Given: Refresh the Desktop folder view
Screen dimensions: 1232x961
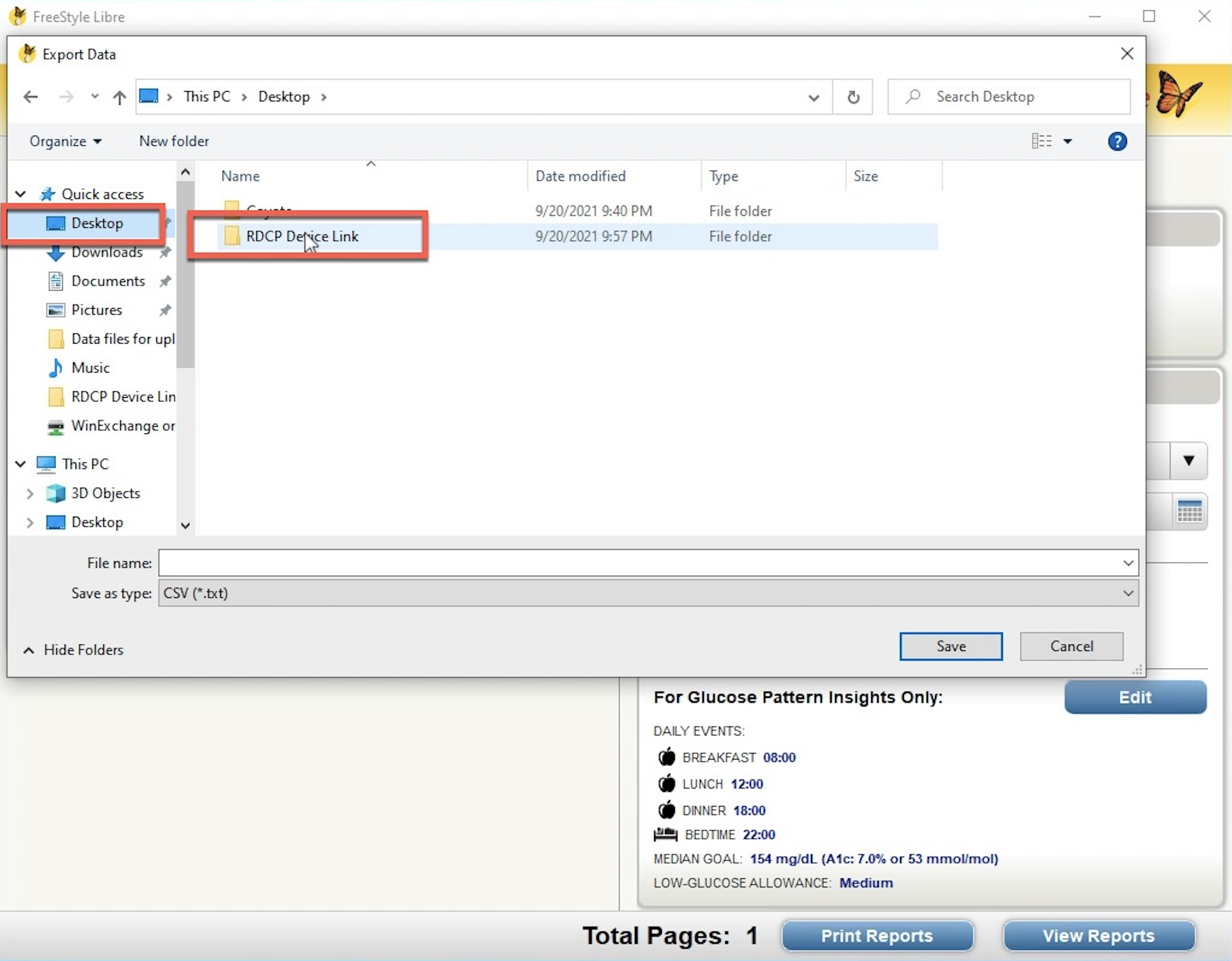Looking at the screenshot, I should (853, 97).
